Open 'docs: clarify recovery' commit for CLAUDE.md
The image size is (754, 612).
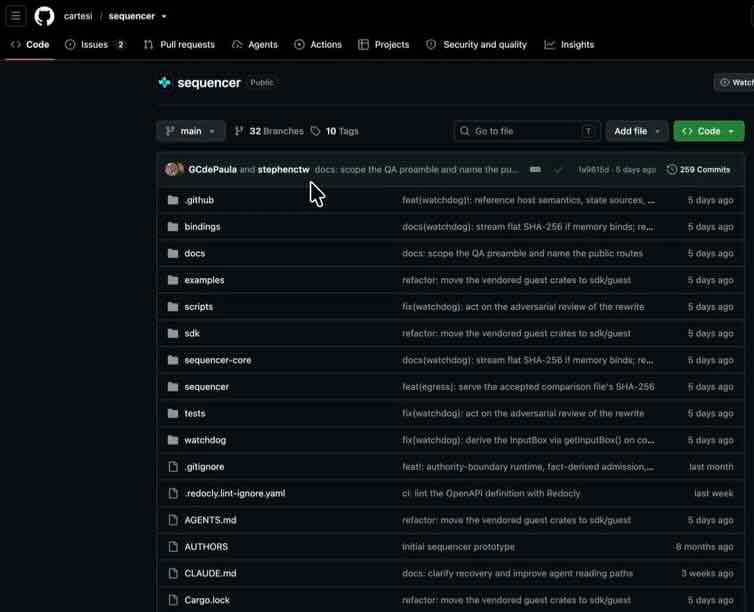click(517, 574)
